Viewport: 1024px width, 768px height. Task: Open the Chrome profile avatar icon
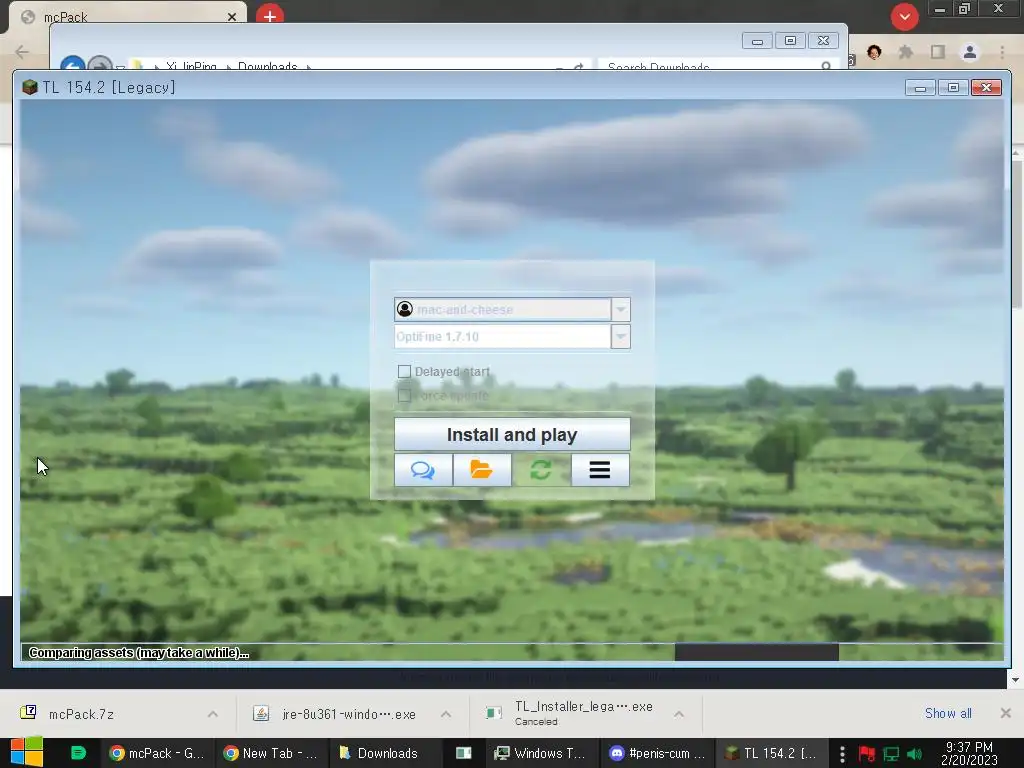970,52
